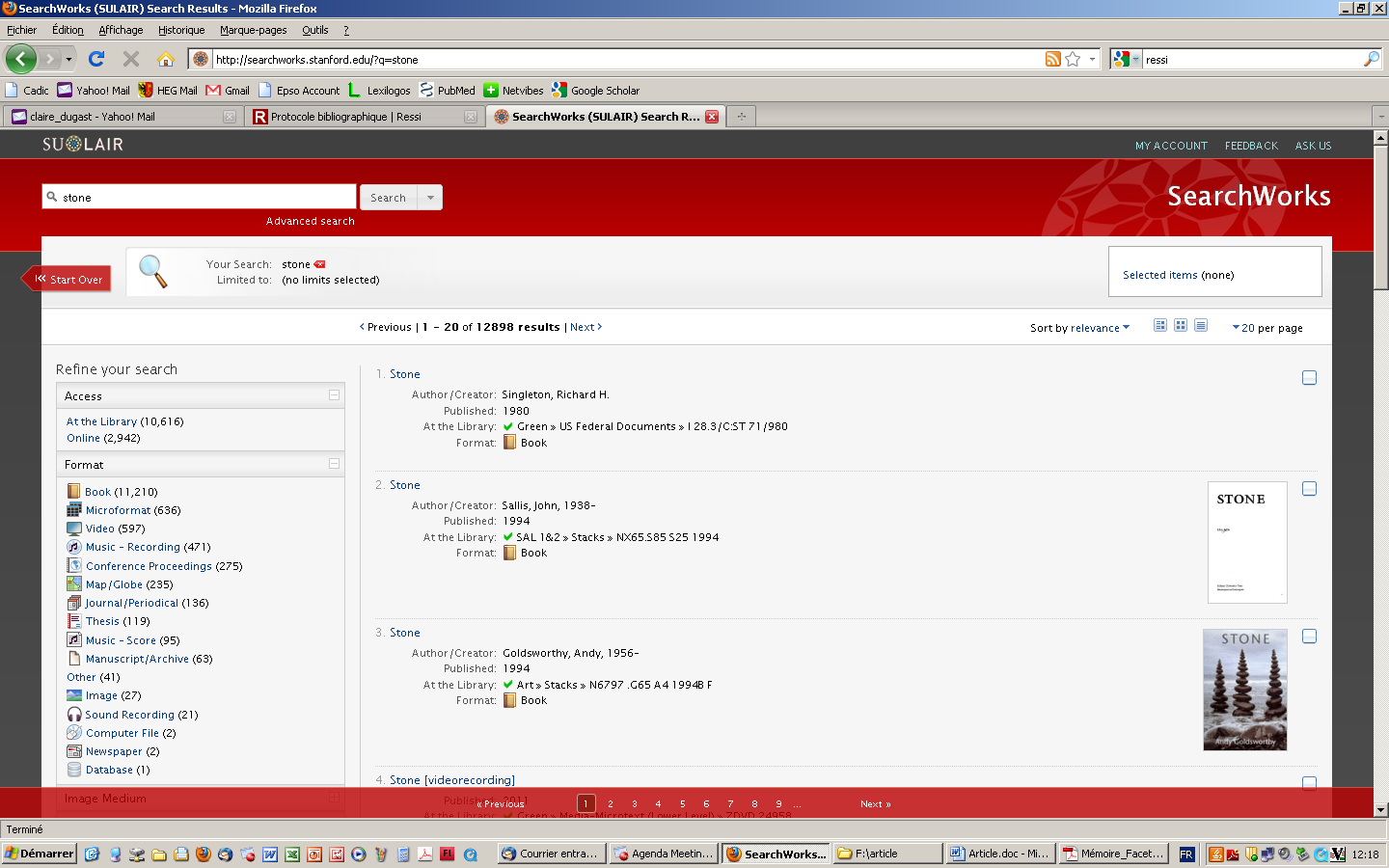Viewport: 1389px width, 868px height.
Task: Open new tab button
Action: click(741, 117)
